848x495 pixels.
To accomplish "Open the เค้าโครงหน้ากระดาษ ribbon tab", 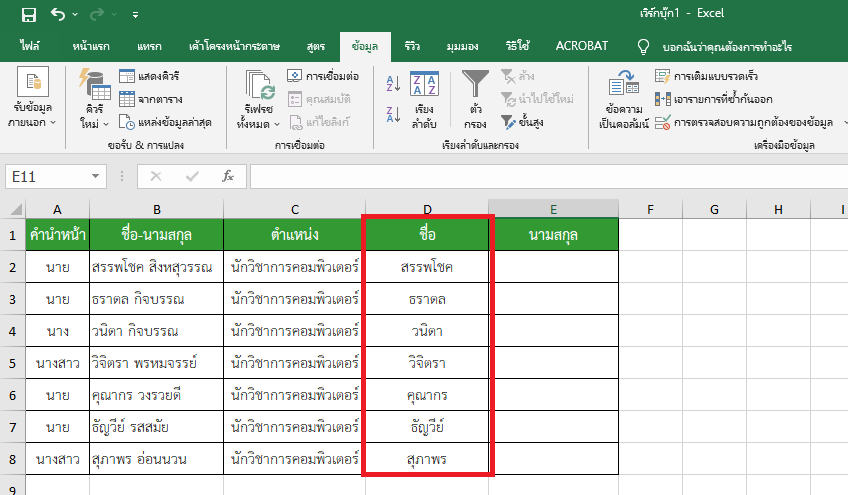I will 234,46.
